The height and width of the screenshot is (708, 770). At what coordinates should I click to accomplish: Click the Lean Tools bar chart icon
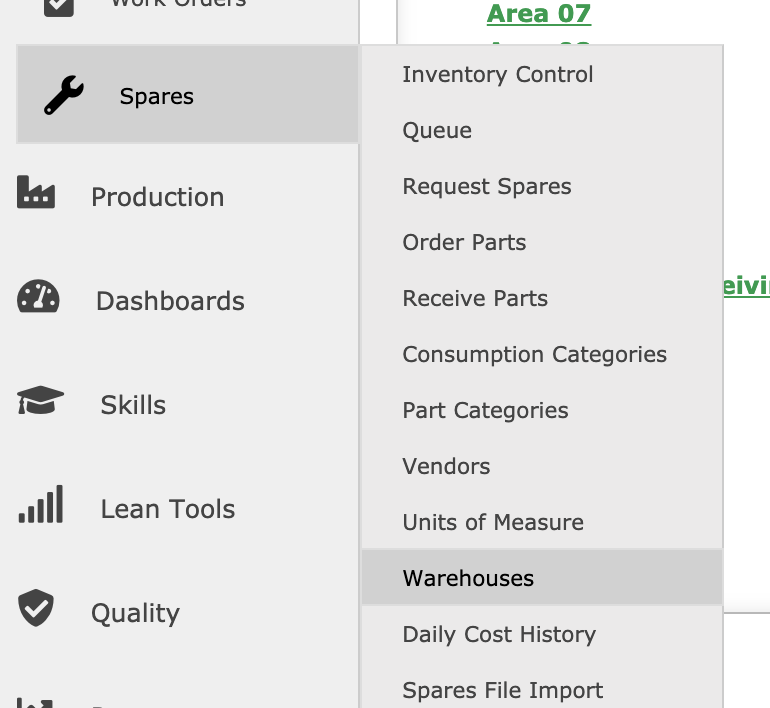point(41,504)
